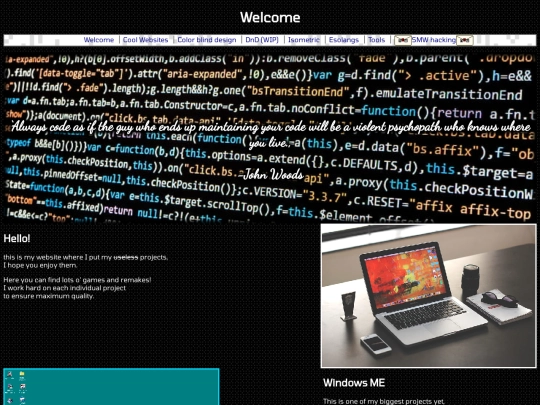Open the Welcome link in the navigation bar
This screenshot has height=405, width=540.
99,40
